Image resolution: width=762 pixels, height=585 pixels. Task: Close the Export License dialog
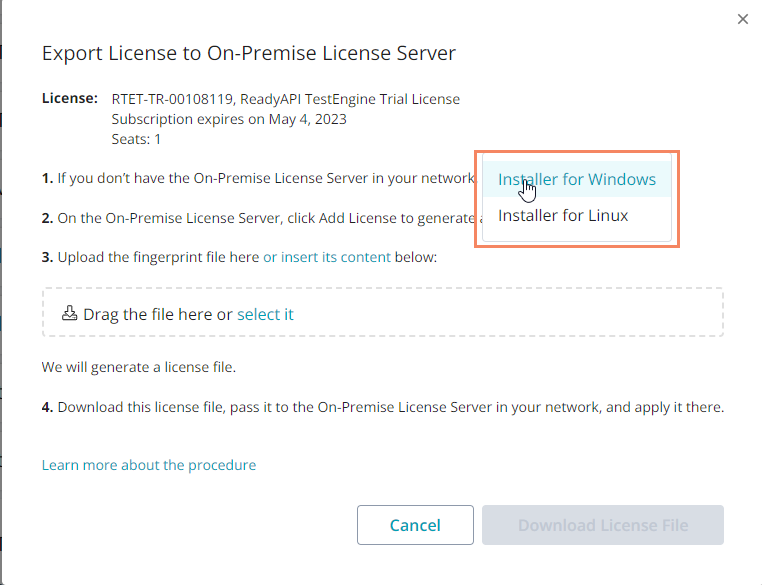point(742,19)
